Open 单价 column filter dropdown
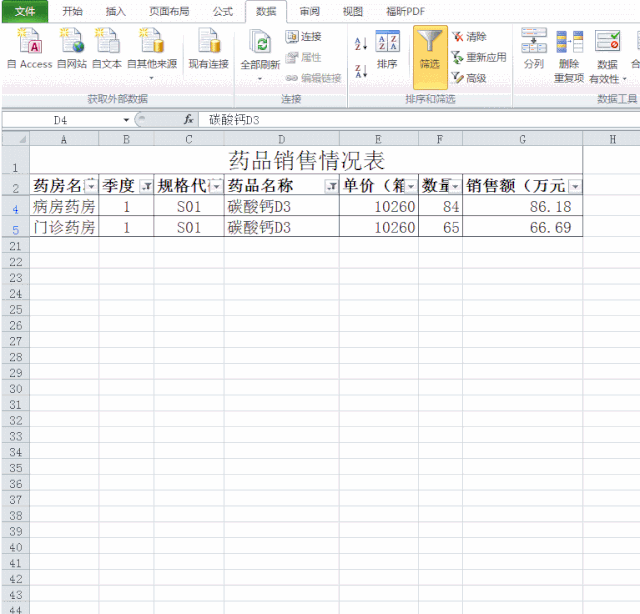 click(411, 187)
